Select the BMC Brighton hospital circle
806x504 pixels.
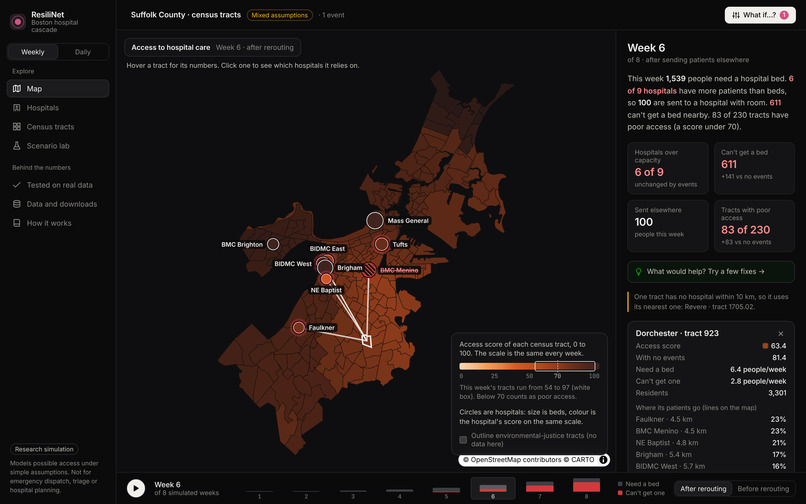(273, 244)
